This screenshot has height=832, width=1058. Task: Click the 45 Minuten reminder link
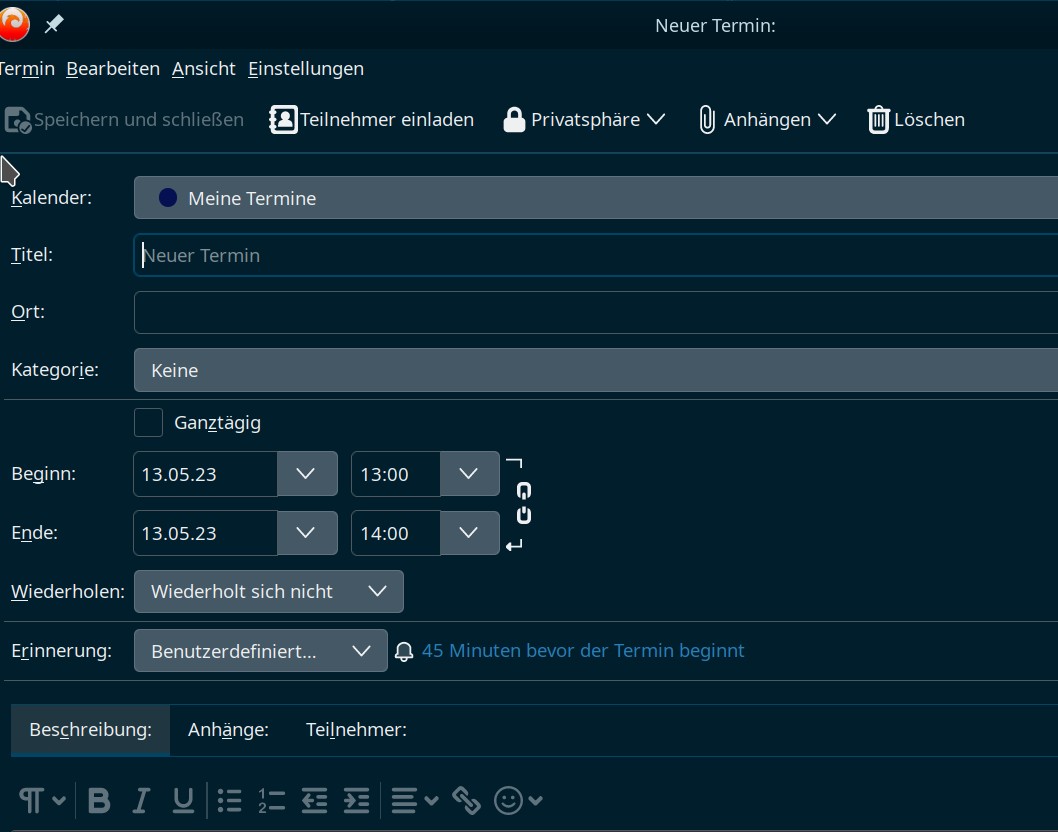click(x=583, y=651)
